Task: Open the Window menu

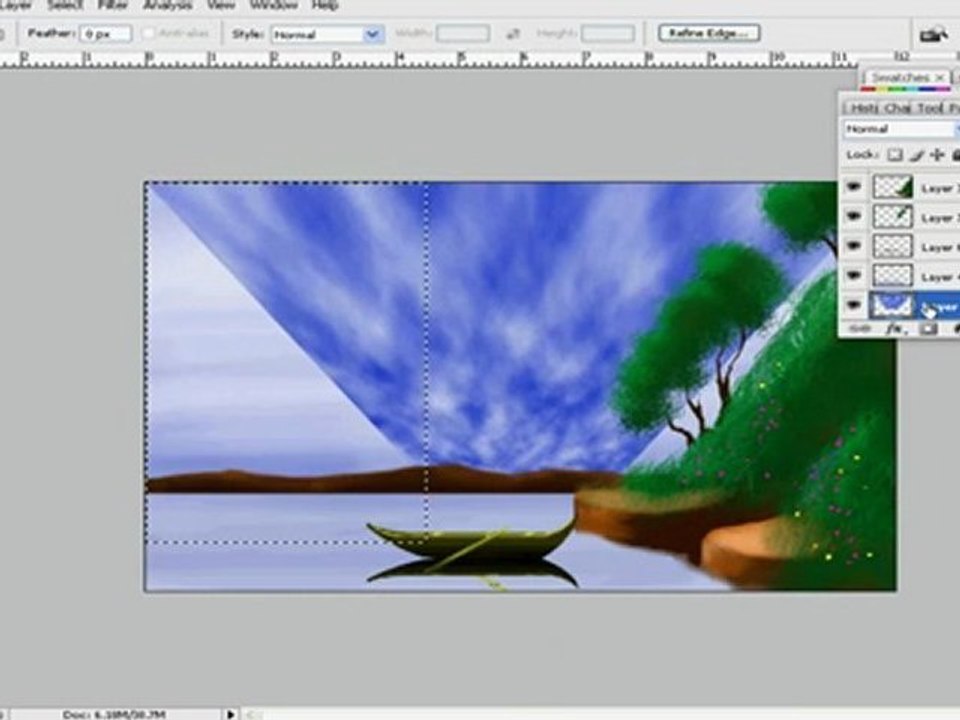Action: (273, 5)
